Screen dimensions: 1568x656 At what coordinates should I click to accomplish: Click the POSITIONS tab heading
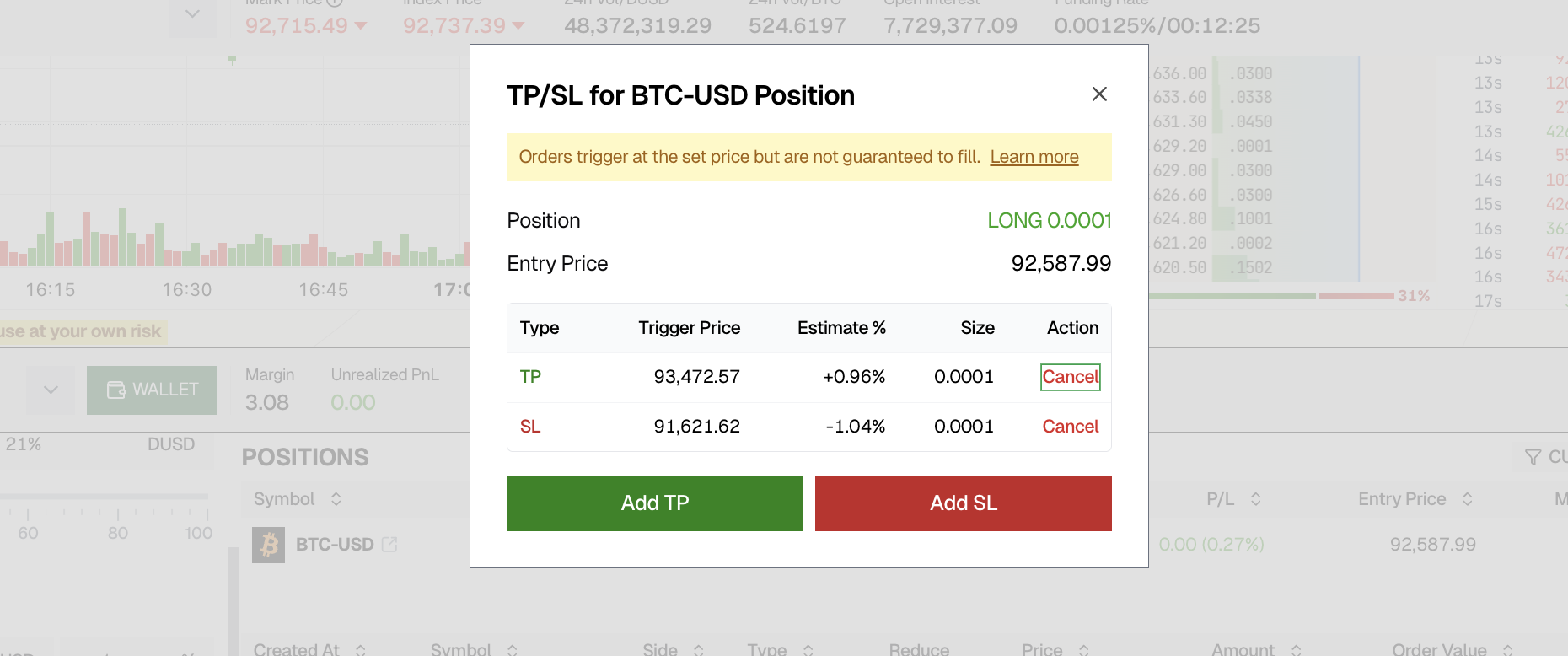[305, 457]
